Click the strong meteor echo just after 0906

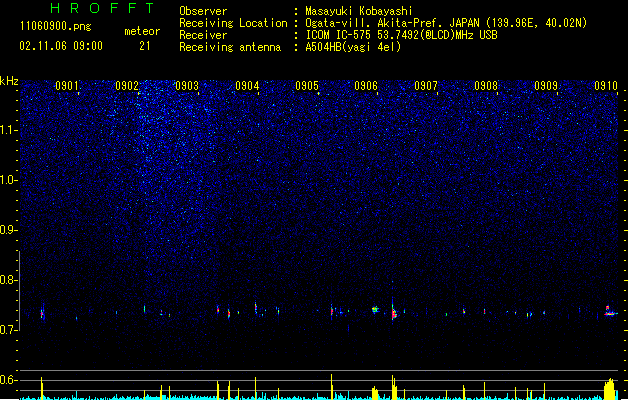pos(394,312)
